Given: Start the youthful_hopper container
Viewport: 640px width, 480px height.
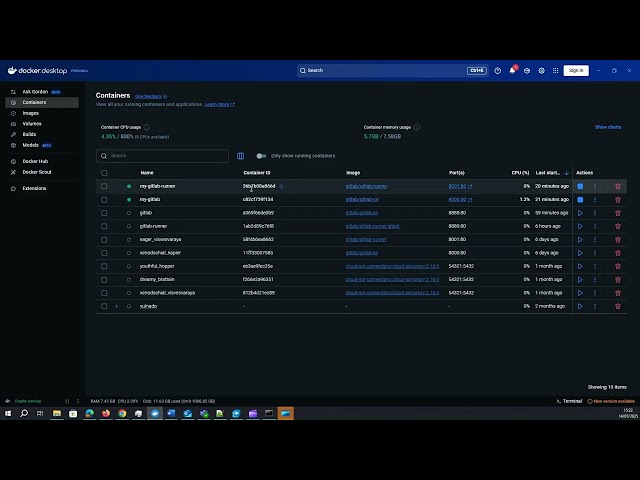Looking at the screenshot, I should click(580, 266).
